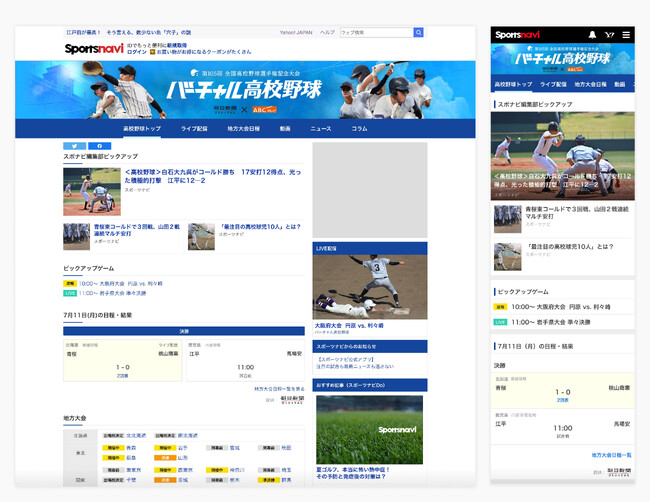This screenshot has height=503, width=650.
Task: Open the LIVE配信 video thumbnail
Action: pos(369,285)
